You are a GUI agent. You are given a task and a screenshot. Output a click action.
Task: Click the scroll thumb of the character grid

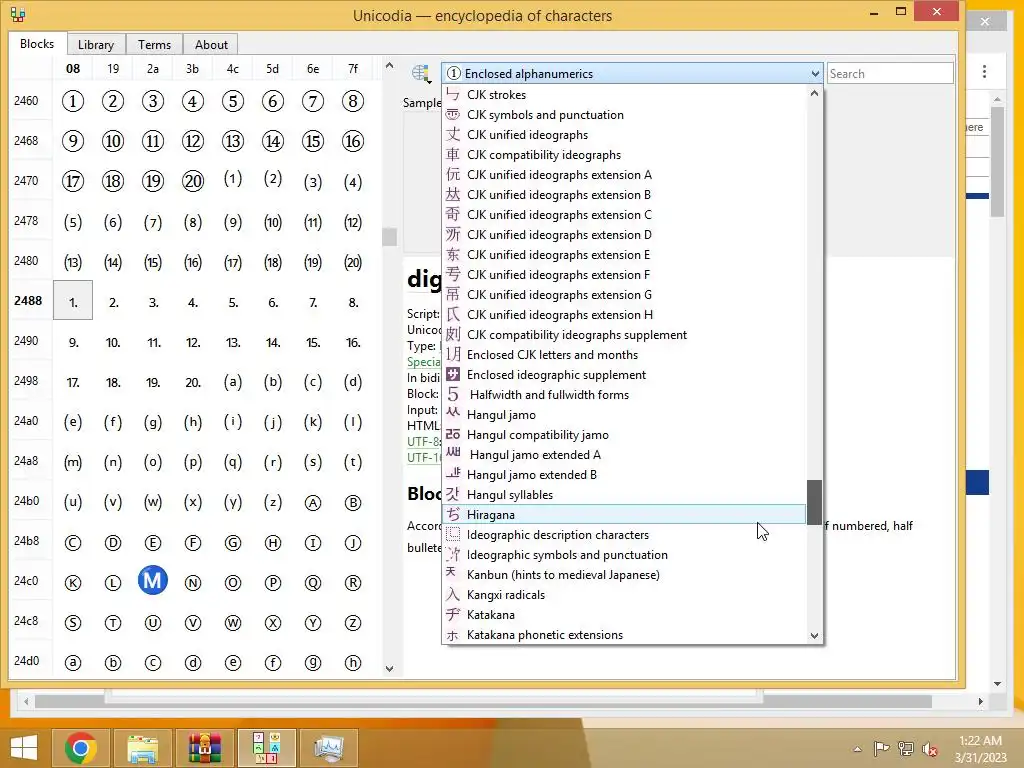tap(389, 236)
